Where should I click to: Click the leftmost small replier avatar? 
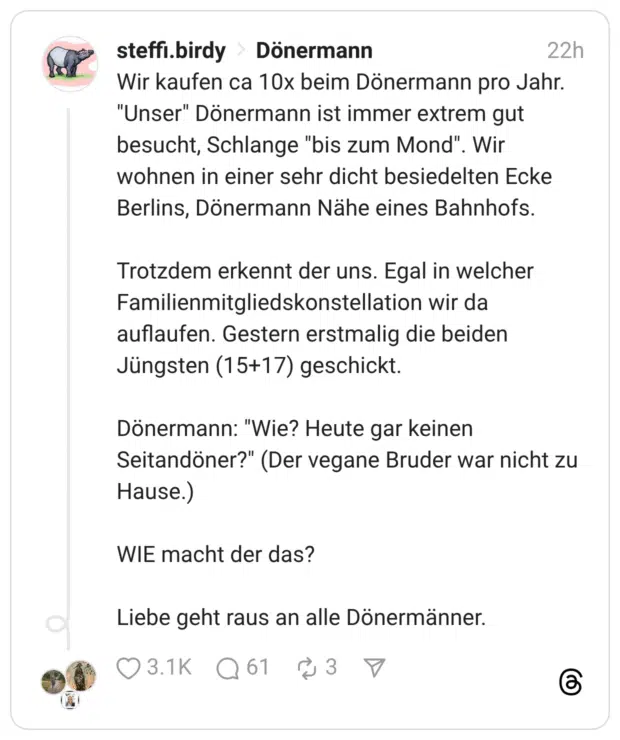[53, 683]
